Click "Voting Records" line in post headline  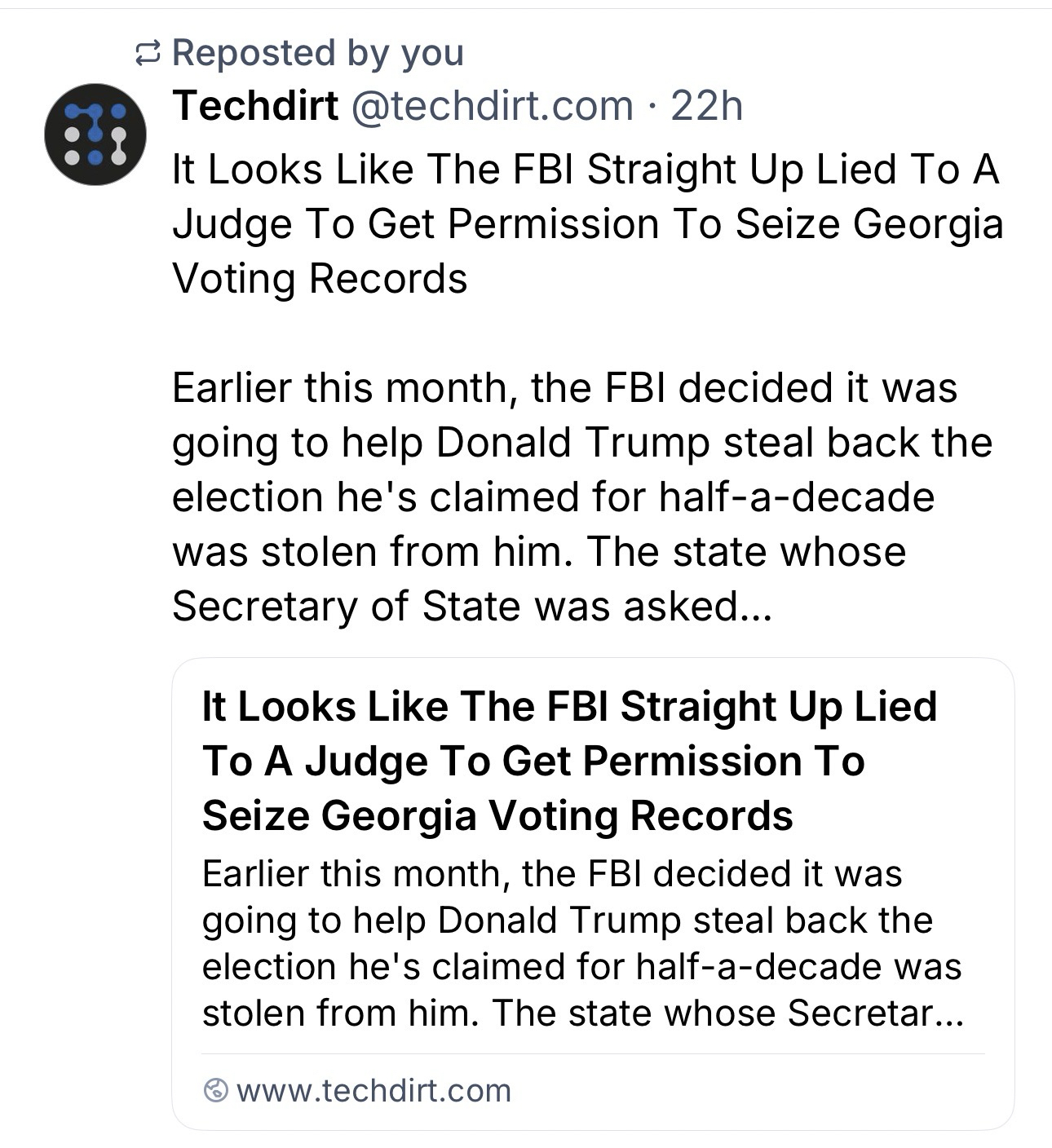(x=320, y=278)
